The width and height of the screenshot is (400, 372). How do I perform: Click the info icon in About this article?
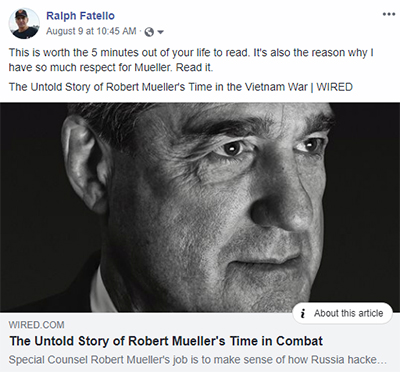(x=303, y=313)
